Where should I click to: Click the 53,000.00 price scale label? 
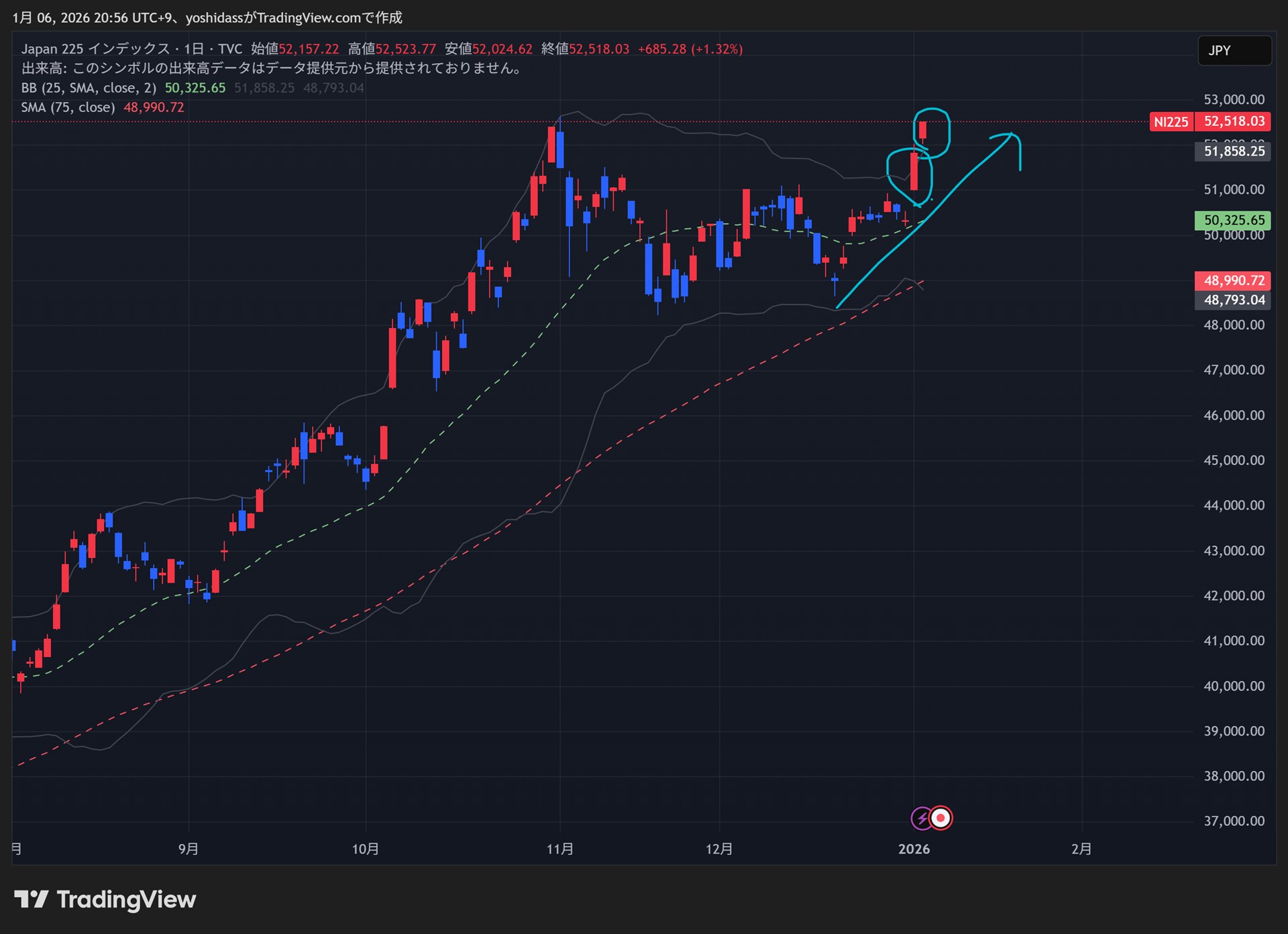tap(1234, 100)
